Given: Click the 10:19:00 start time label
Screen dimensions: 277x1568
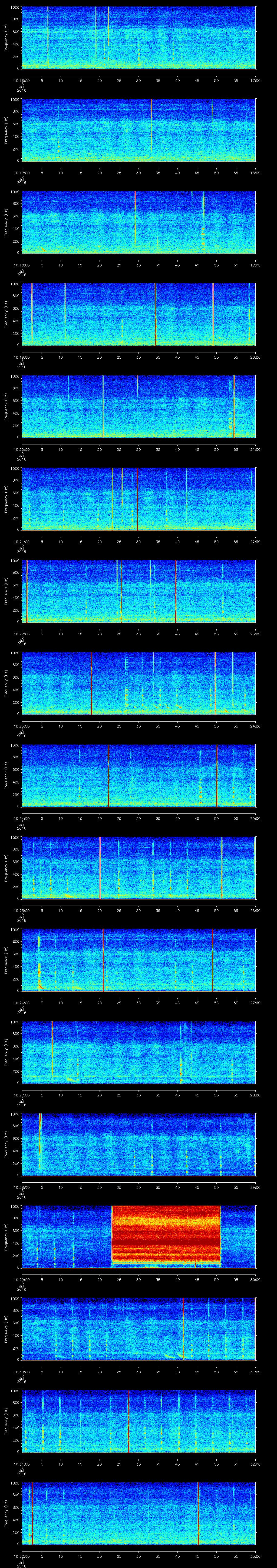Looking at the screenshot, I should tap(21, 357).
